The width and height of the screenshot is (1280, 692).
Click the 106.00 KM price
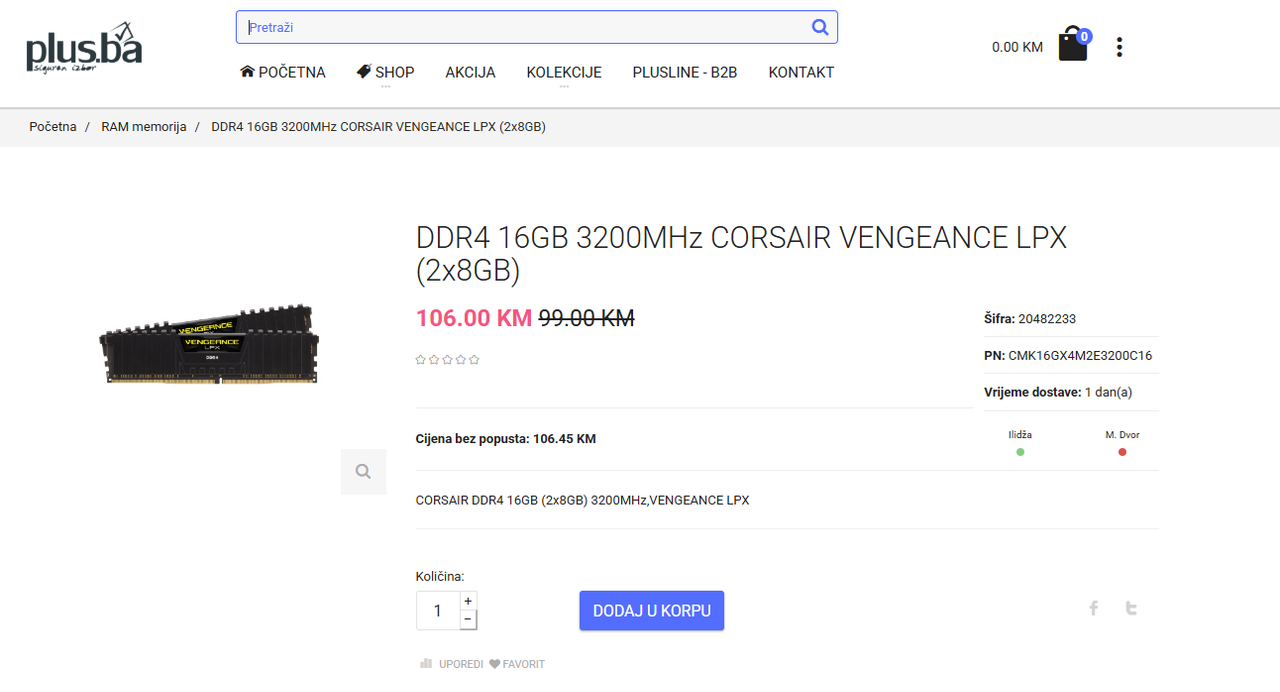[474, 318]
